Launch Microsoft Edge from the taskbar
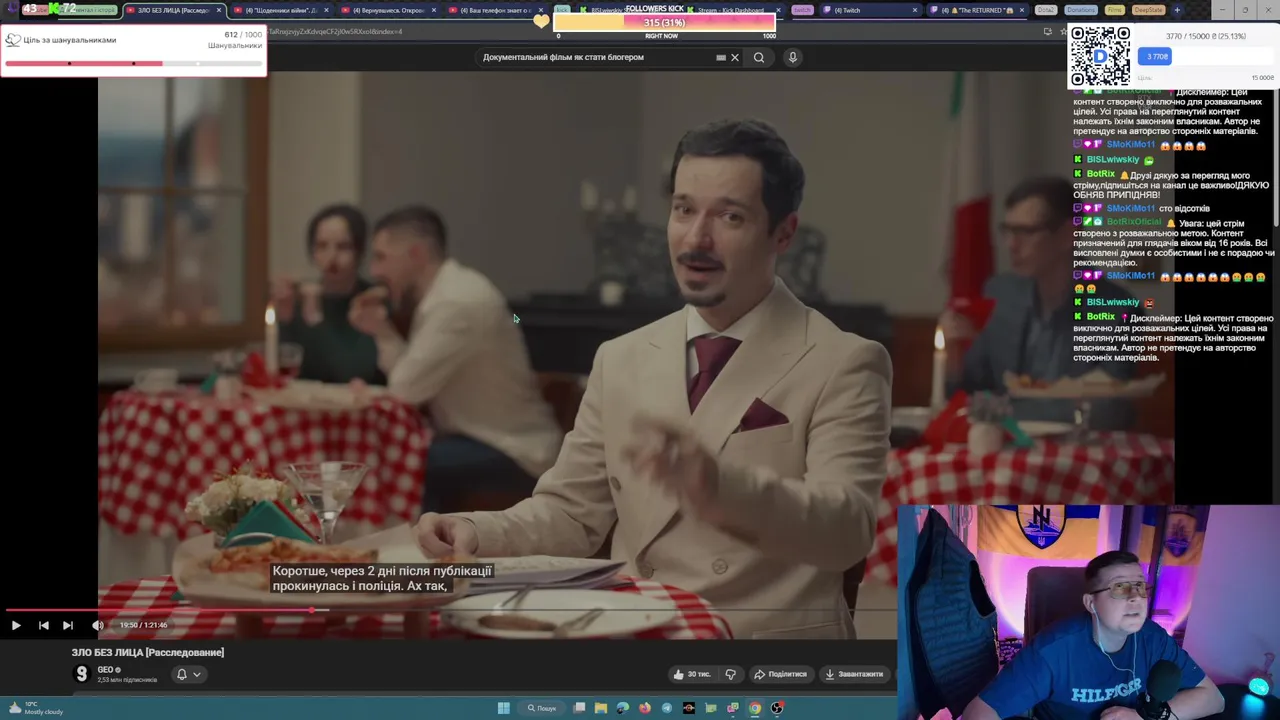The image size is (1280, 720). 622,708
